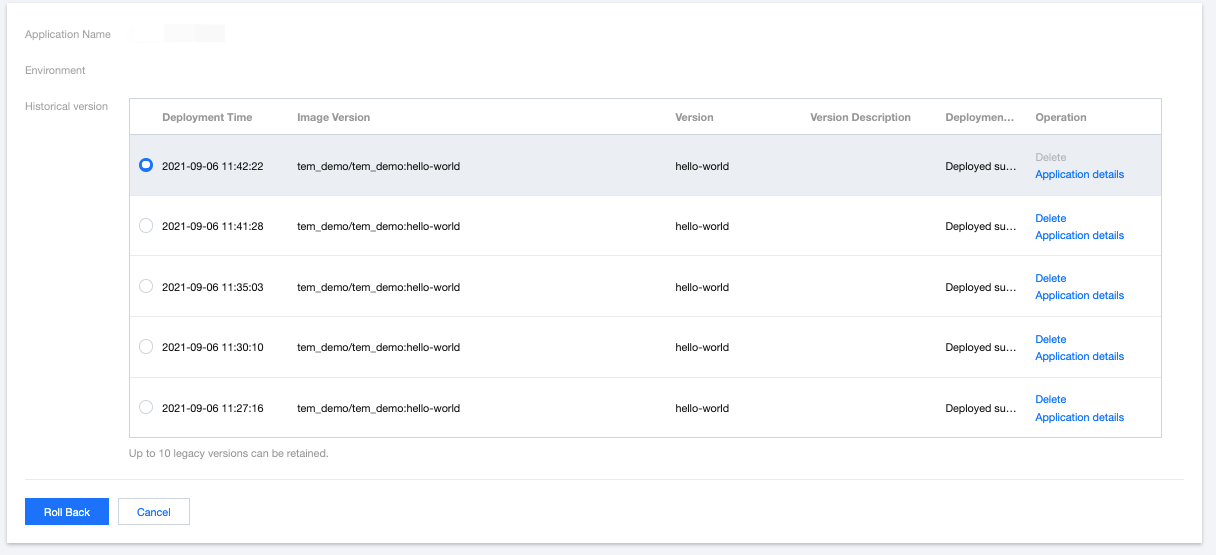The image size is (1216, 555).
Task: Choose the 11:30:10 deployment version
Action: point(146,347)
